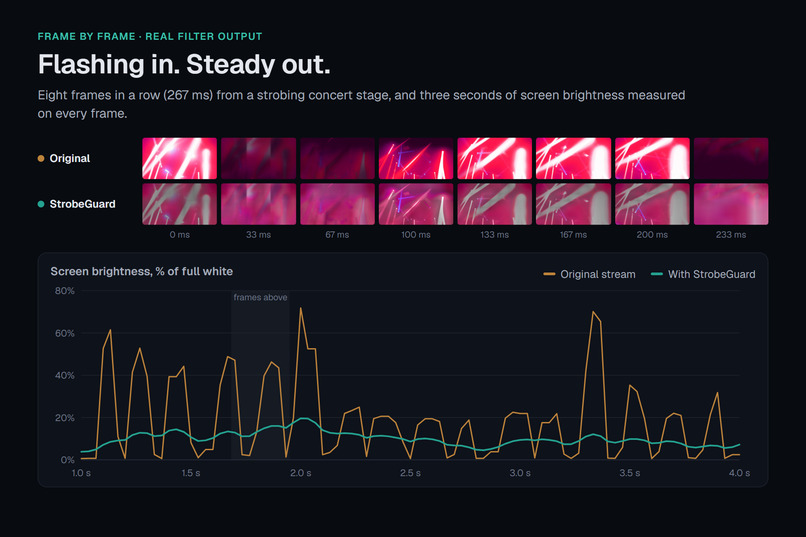The width and height of the screenshot is (806, 537).
Task: Select the StrobeGuard frame at 133 ms
Action: [494, 204]
